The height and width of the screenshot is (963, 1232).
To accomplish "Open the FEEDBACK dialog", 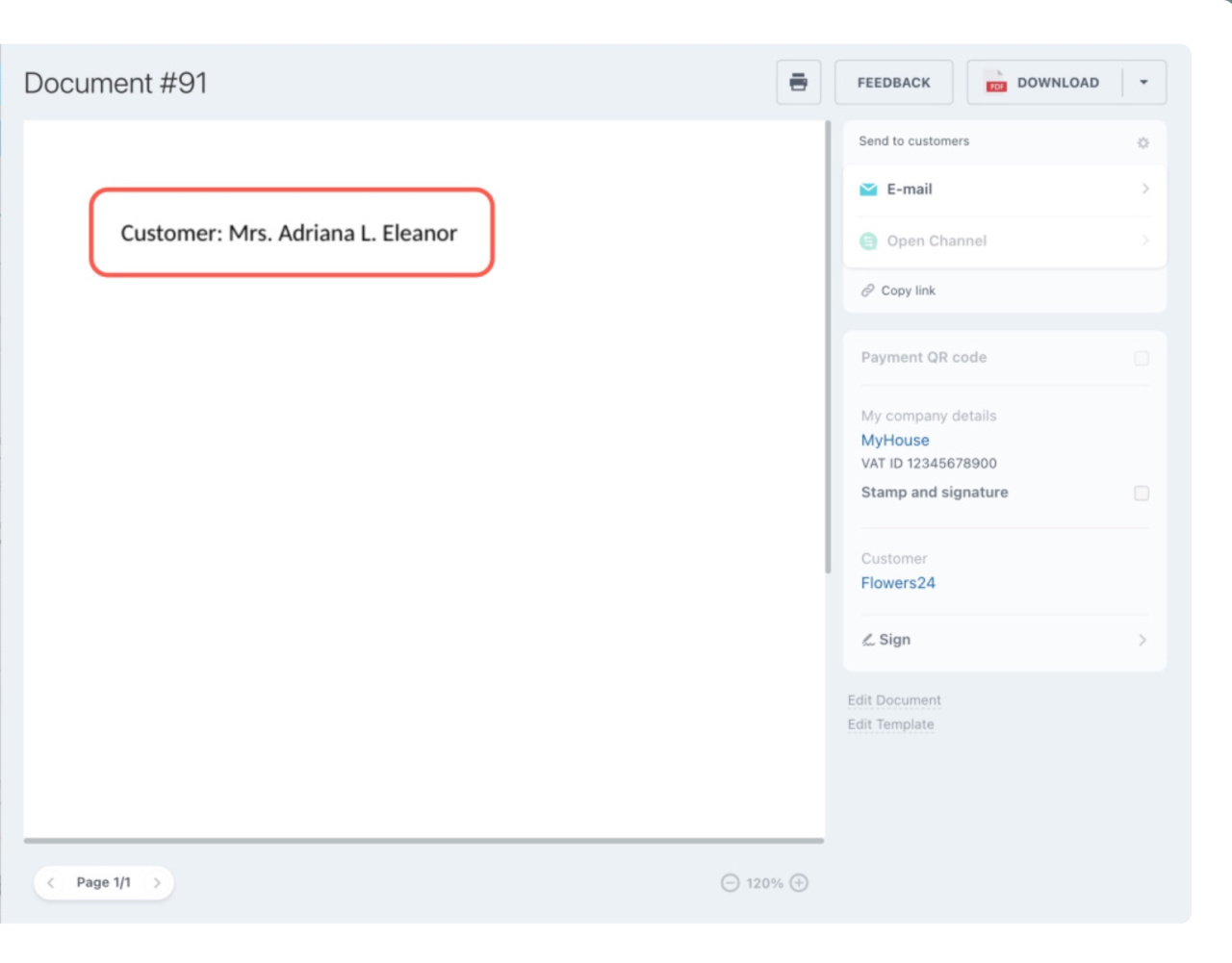I will (x=893, y=83).
